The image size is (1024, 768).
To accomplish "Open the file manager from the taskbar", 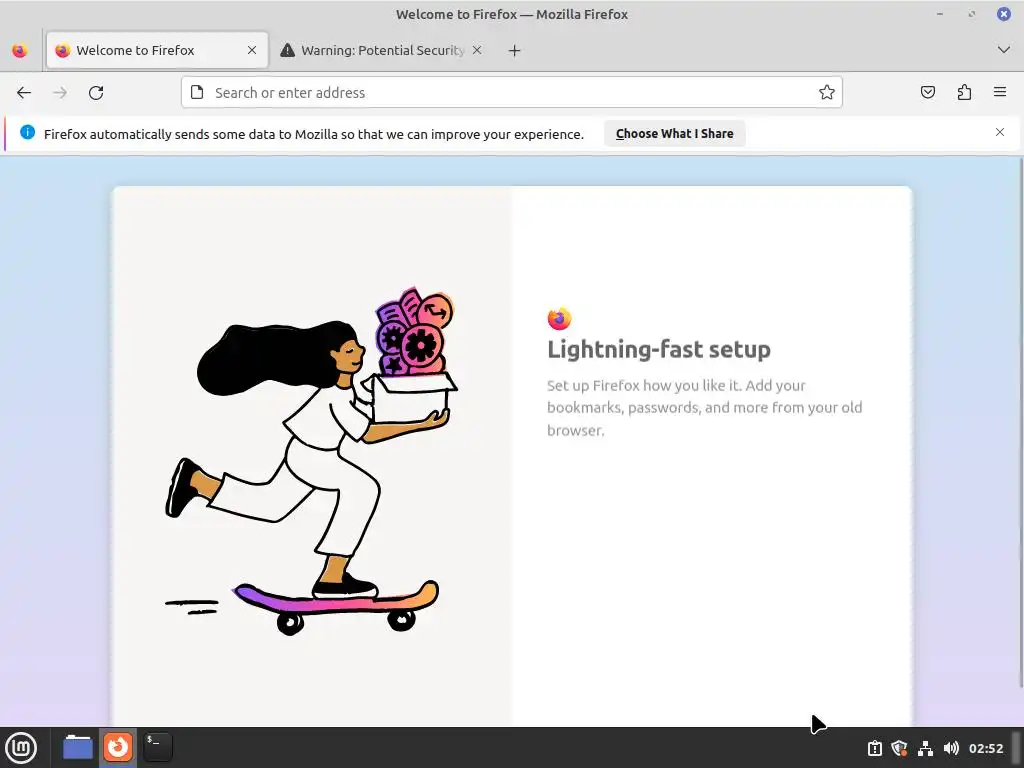I will click(x=78, y=747).
